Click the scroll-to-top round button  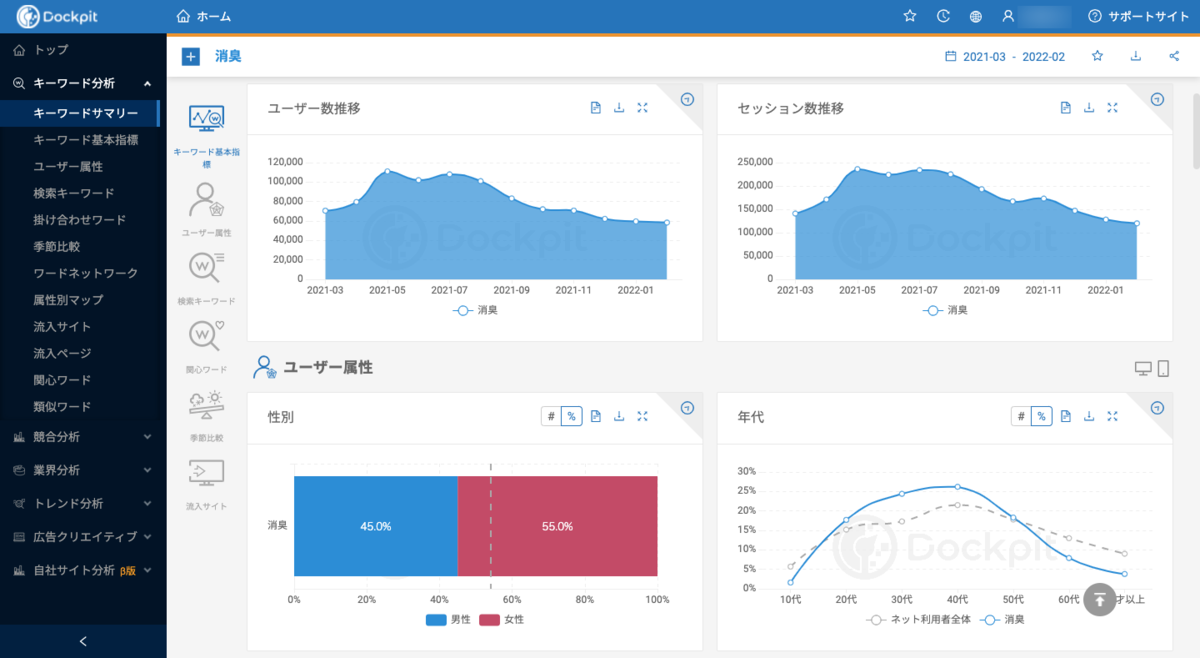1099,599
